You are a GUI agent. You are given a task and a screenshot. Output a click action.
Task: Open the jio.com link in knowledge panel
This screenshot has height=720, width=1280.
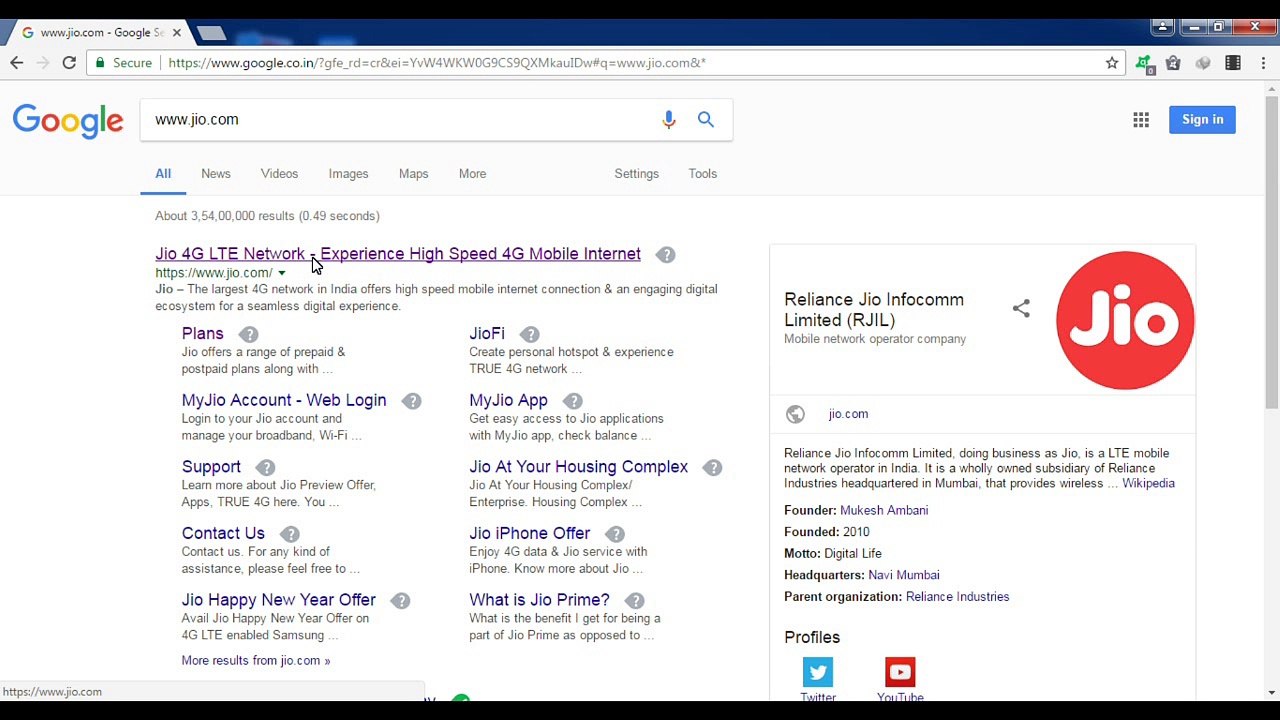[848, 414]
